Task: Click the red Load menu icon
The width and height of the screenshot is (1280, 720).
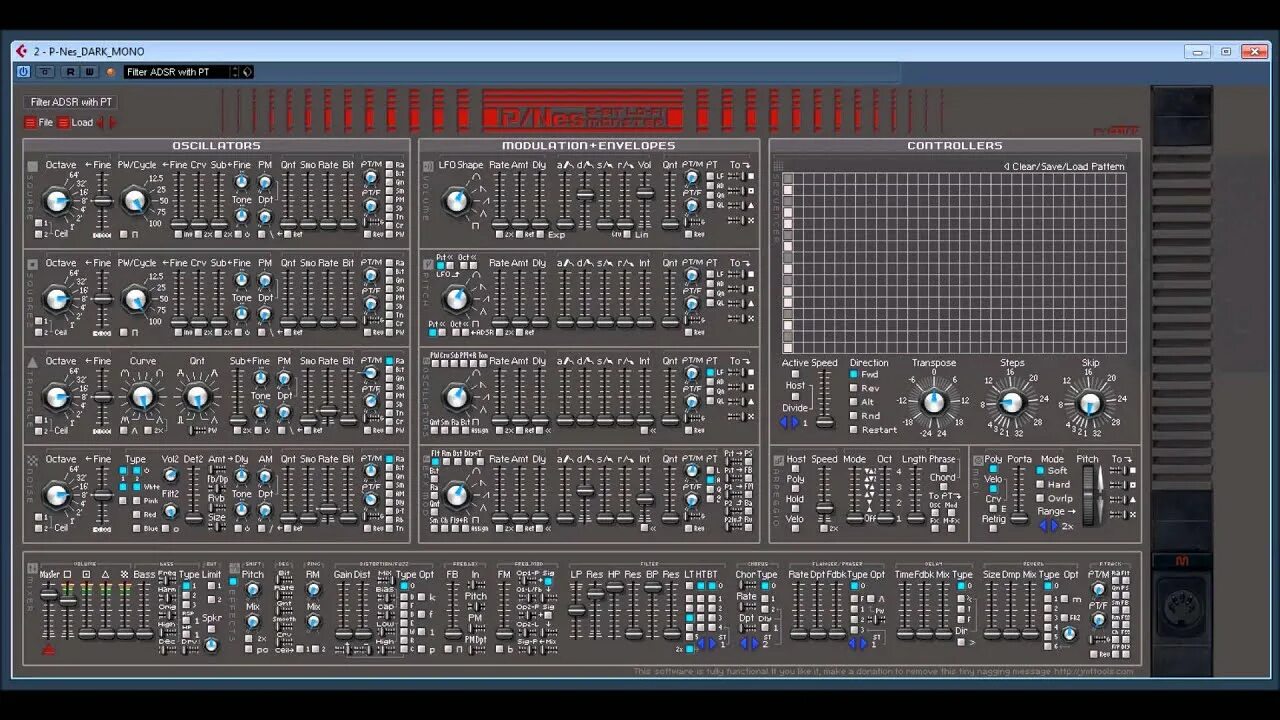Action: point(64,123)
